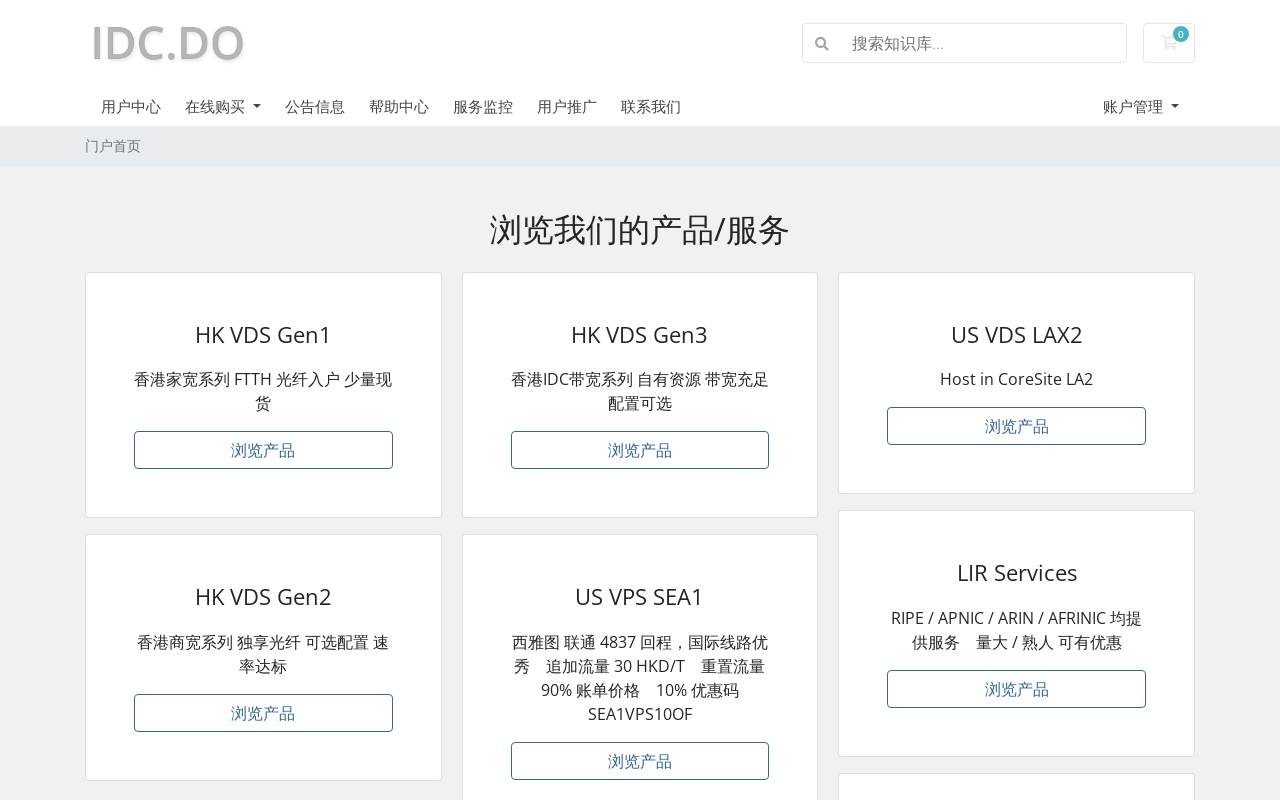Open 用户推广 page
The image size is (1280, 800).
[567, 107]
